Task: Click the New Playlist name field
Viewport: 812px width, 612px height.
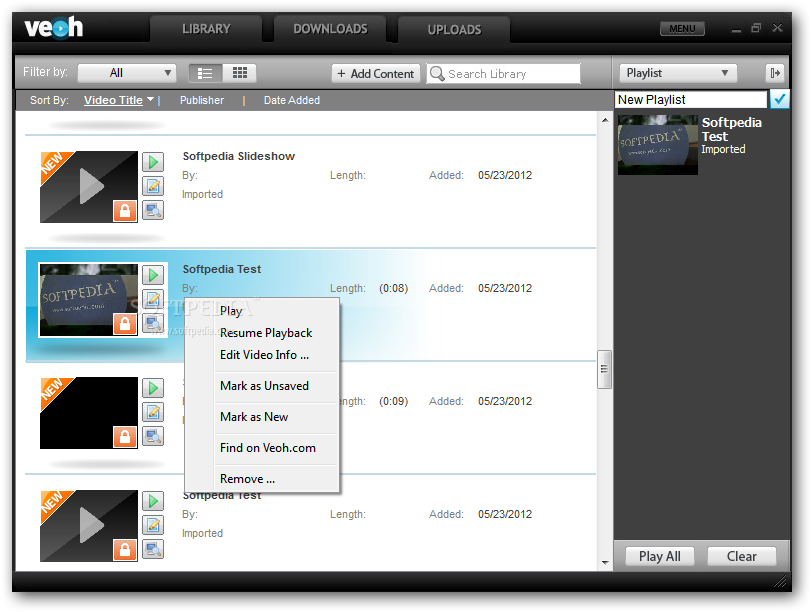Action: [x=691, y=99]
